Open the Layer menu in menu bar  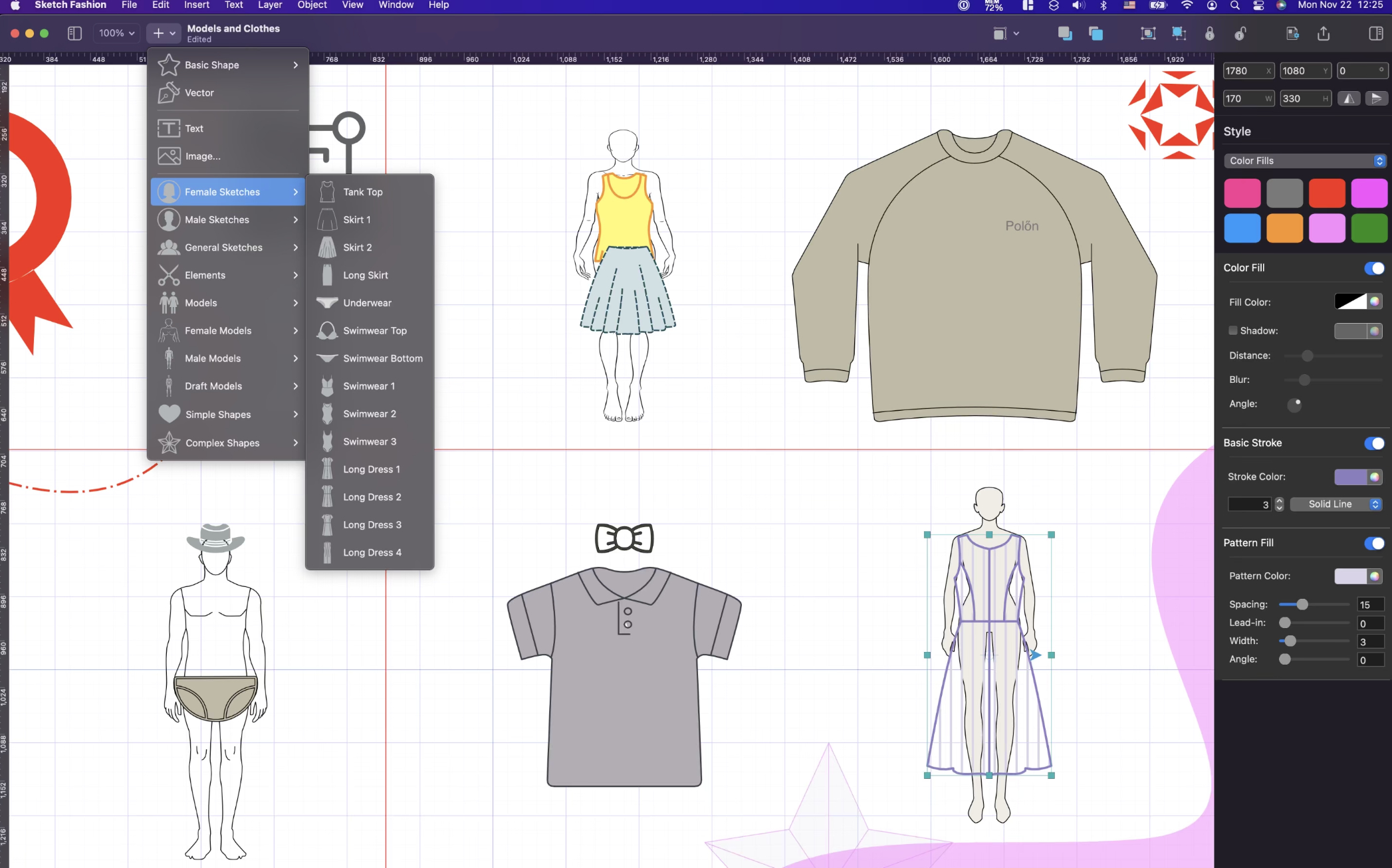pos(269,5)
